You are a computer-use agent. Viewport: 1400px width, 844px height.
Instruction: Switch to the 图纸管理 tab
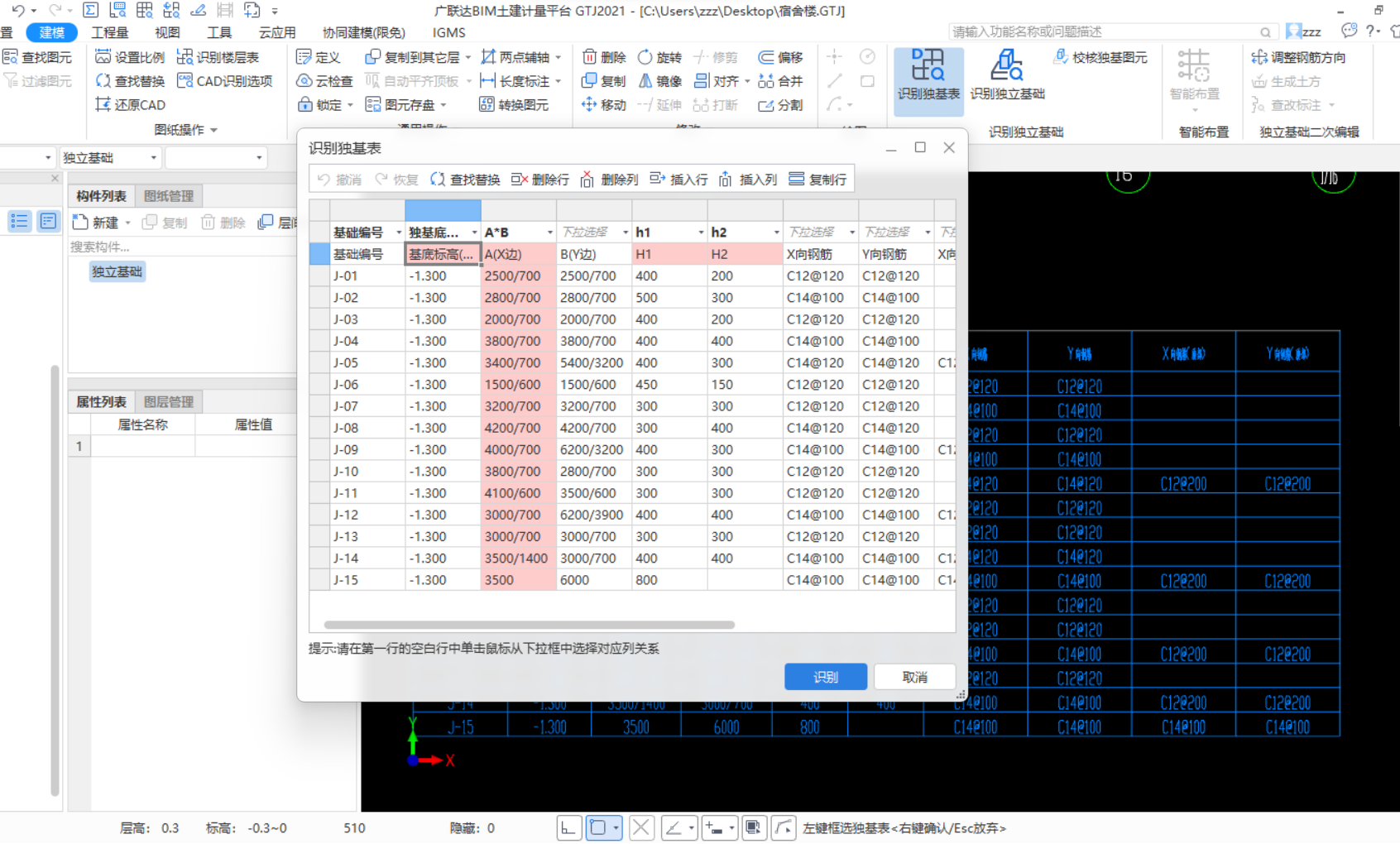coord(169,196)
